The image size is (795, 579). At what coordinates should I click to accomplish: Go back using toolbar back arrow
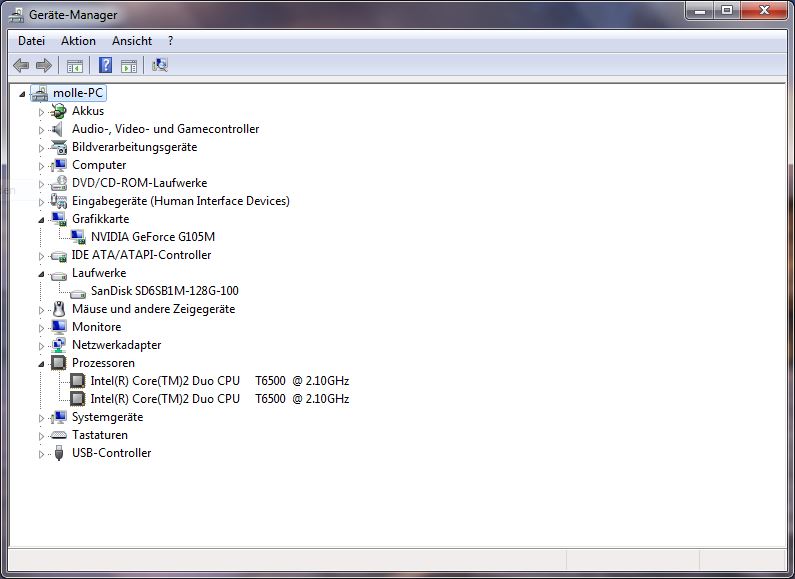point(21,65)
